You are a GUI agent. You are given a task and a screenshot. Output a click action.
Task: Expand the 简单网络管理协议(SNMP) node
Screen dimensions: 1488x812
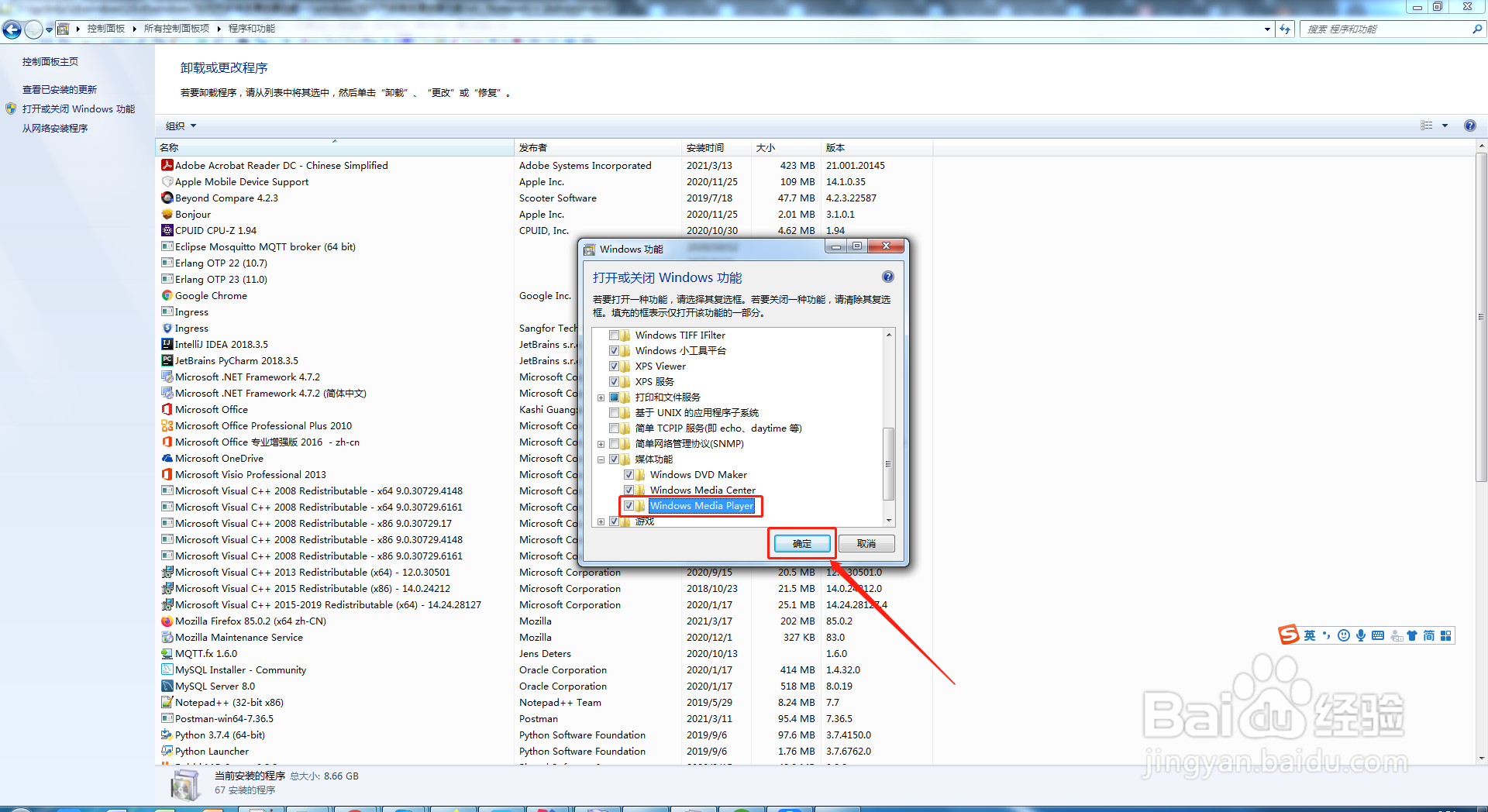(601, 444)
